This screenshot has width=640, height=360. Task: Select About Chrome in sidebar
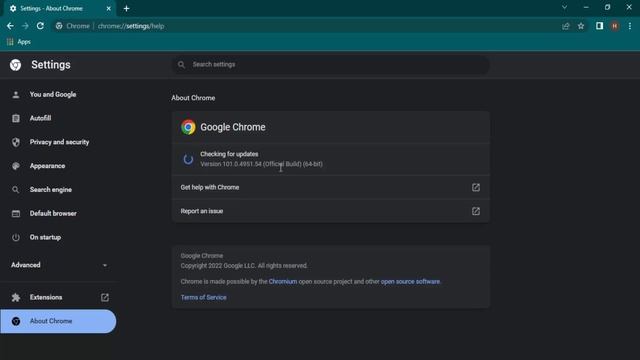[x=58, y=321]
